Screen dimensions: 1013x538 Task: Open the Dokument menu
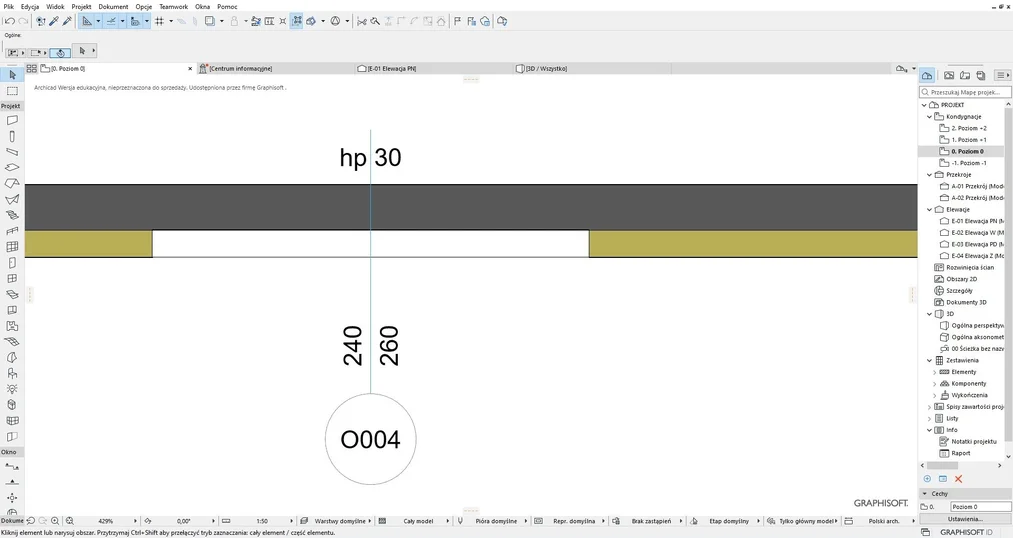click(113, 6)
